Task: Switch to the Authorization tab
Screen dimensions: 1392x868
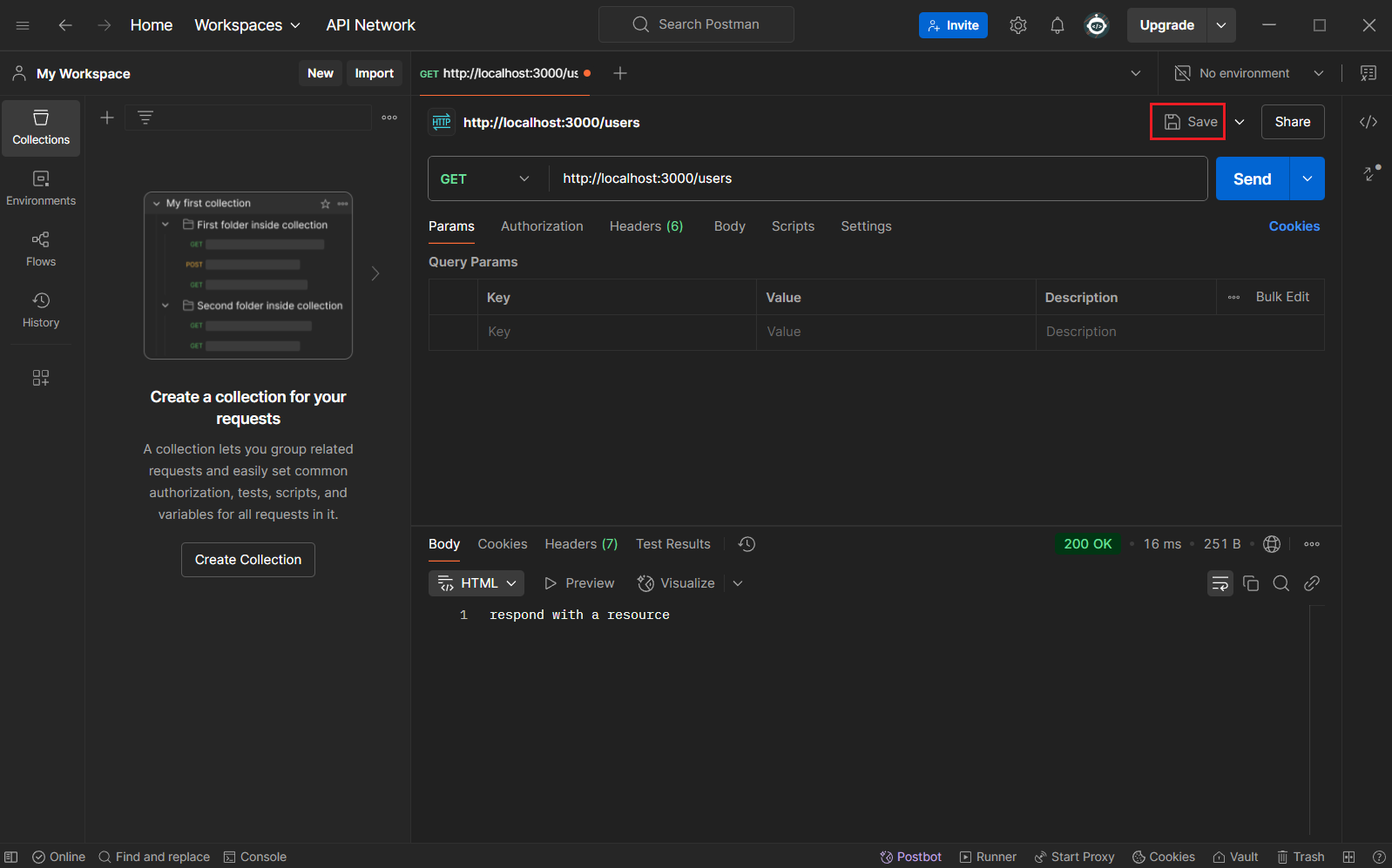Action: (x=542, y=226)
